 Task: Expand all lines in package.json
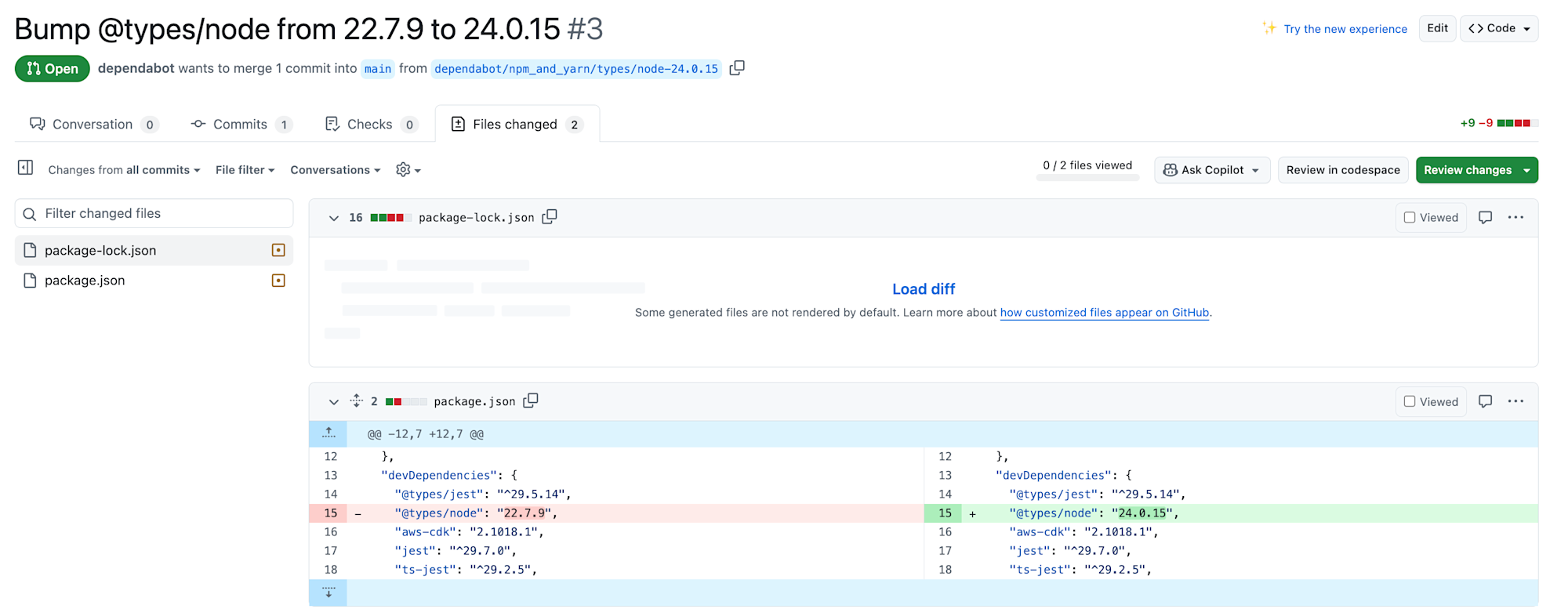[x=357, y=400]
